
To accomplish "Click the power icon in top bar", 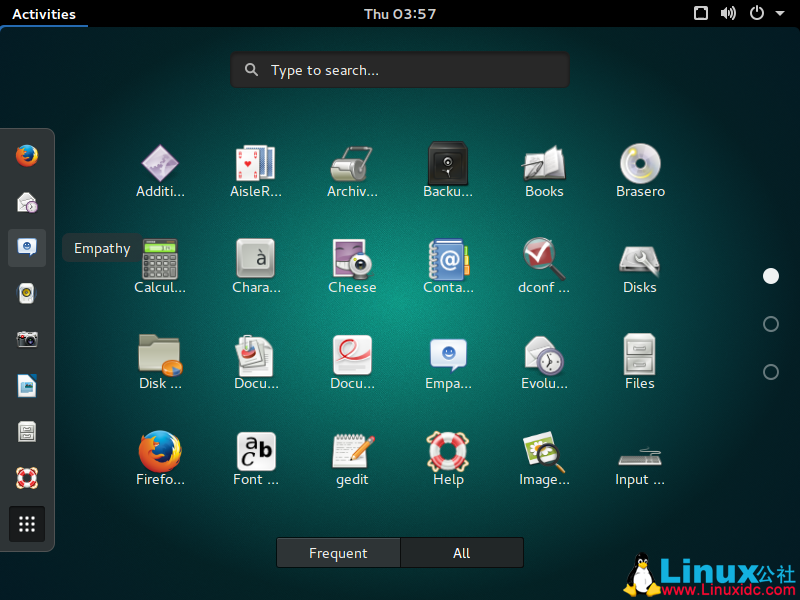I will [x=757, y=13].
